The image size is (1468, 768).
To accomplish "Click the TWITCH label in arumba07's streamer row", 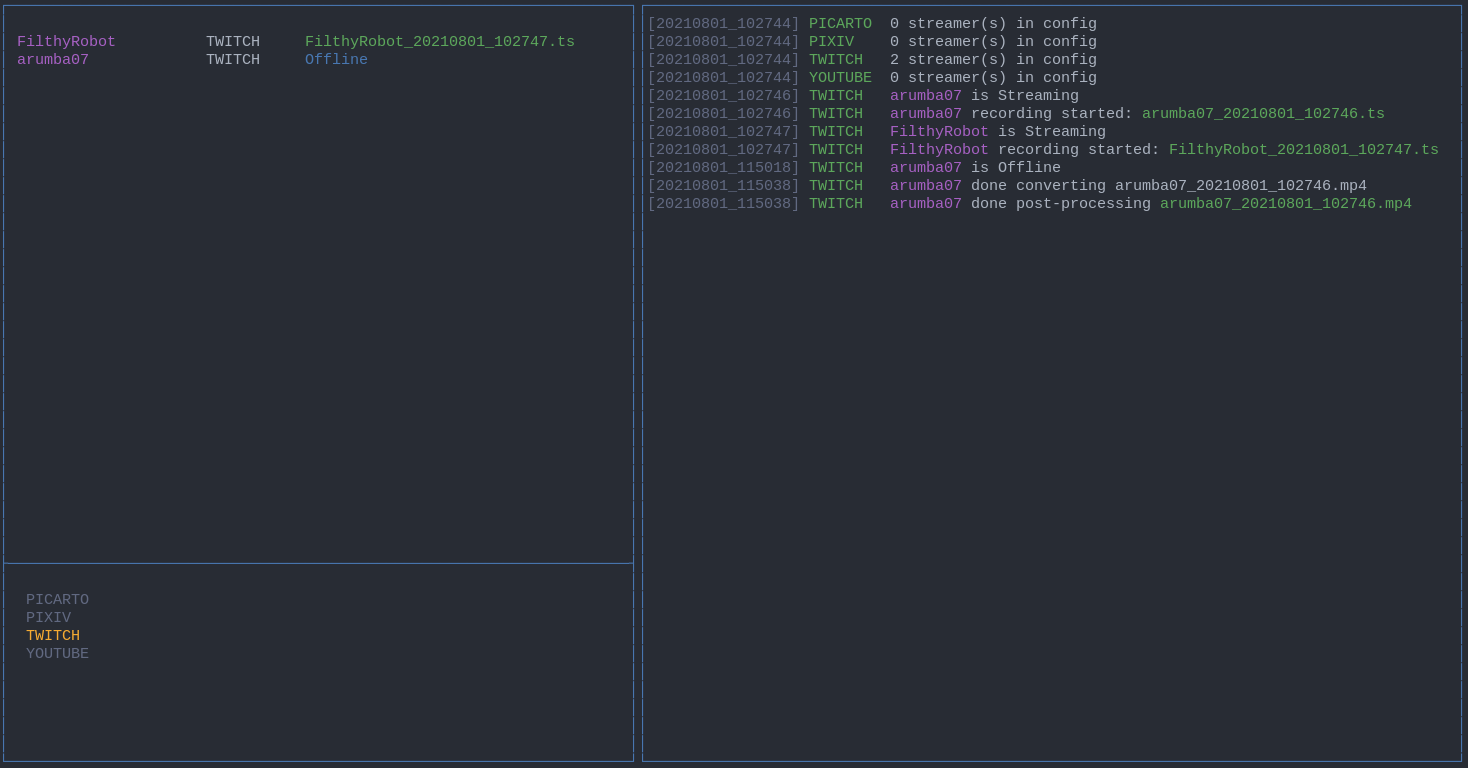I will (232, 60).
